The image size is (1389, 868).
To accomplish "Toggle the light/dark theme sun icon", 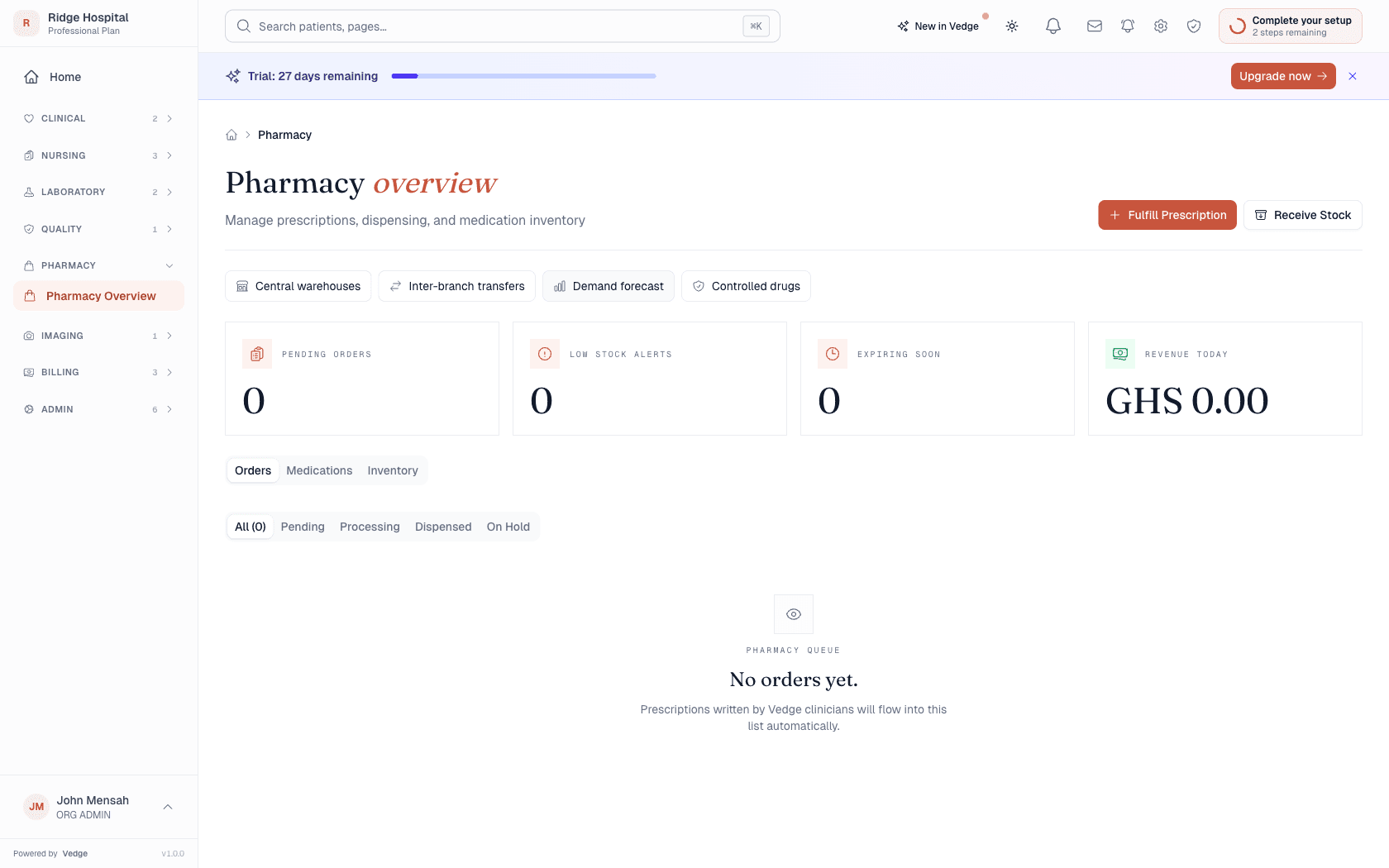I will point(1012,26).
